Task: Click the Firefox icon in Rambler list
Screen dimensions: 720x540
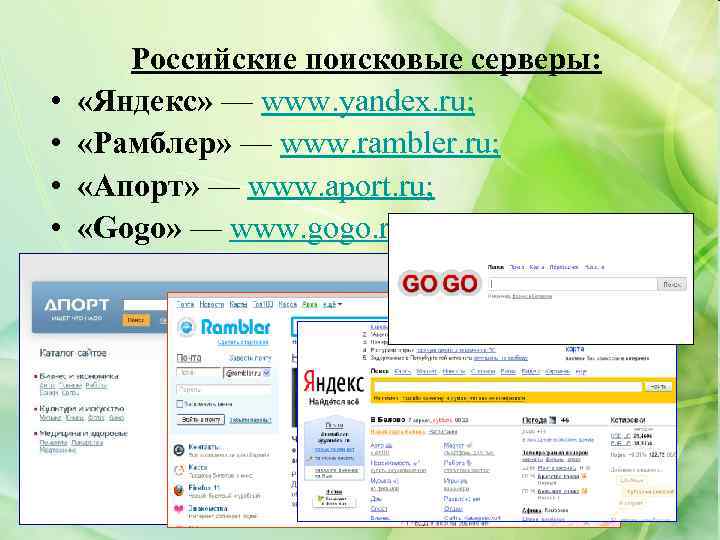Action: pos(179,490)
